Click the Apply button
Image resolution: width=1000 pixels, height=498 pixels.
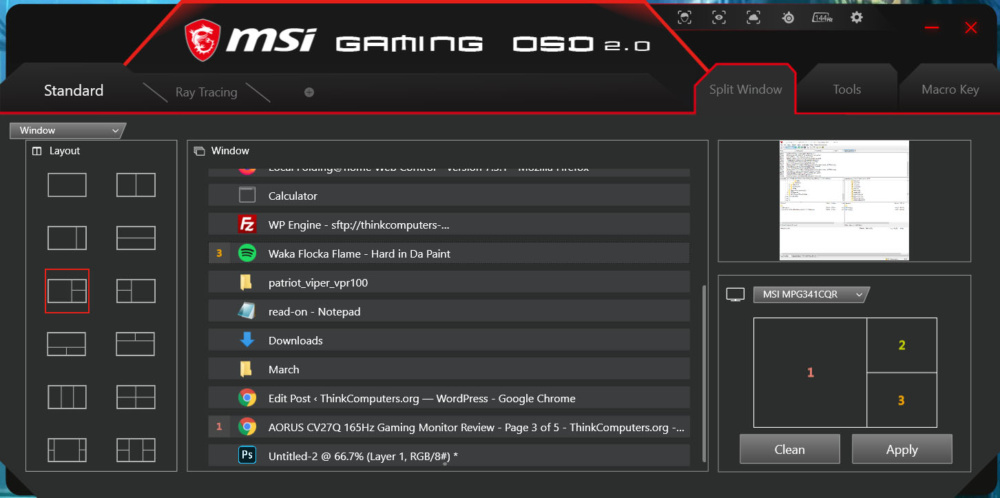[x=902, y=450]
